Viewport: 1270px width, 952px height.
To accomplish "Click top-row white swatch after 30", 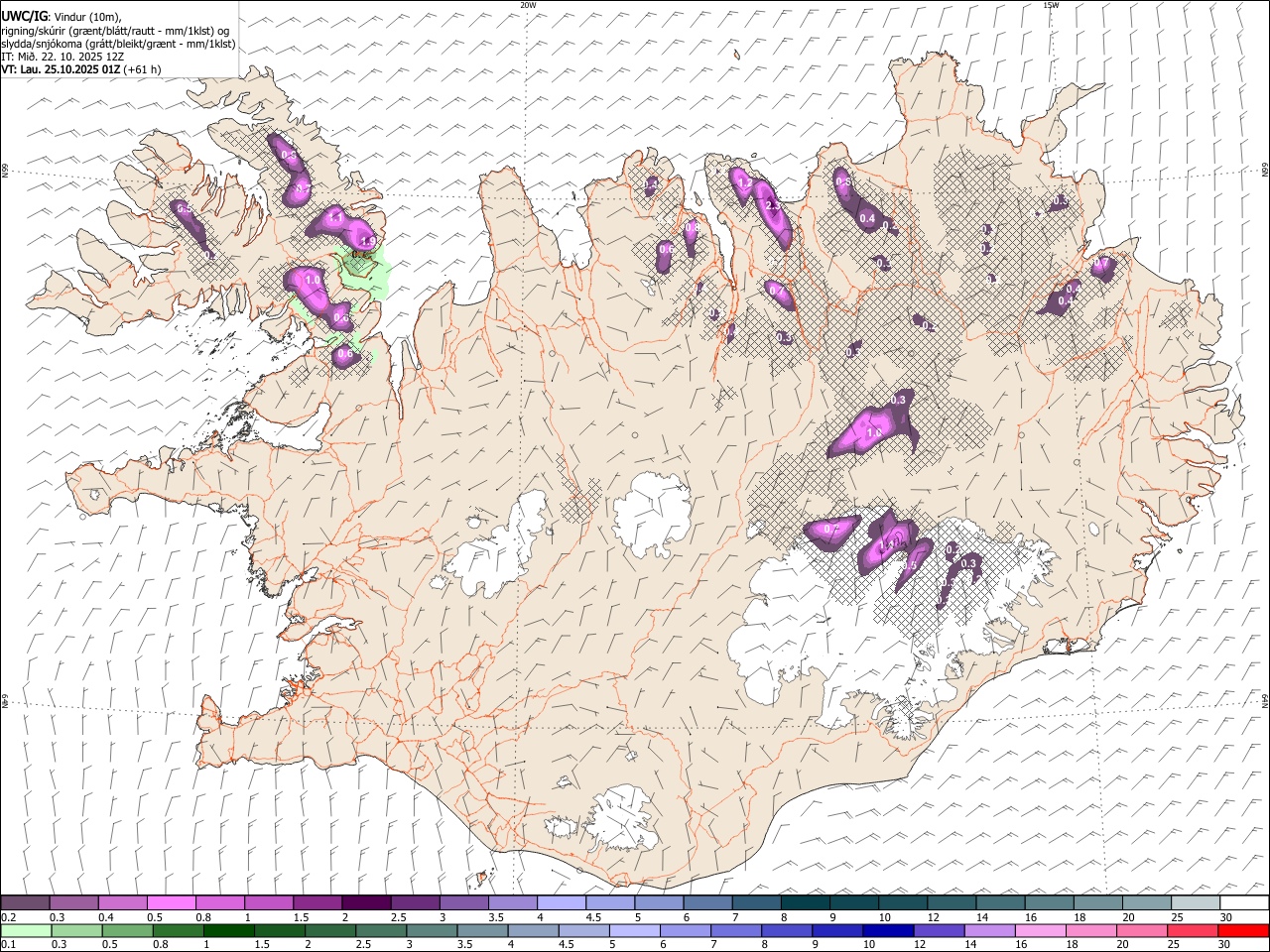I will point(1244,903).
